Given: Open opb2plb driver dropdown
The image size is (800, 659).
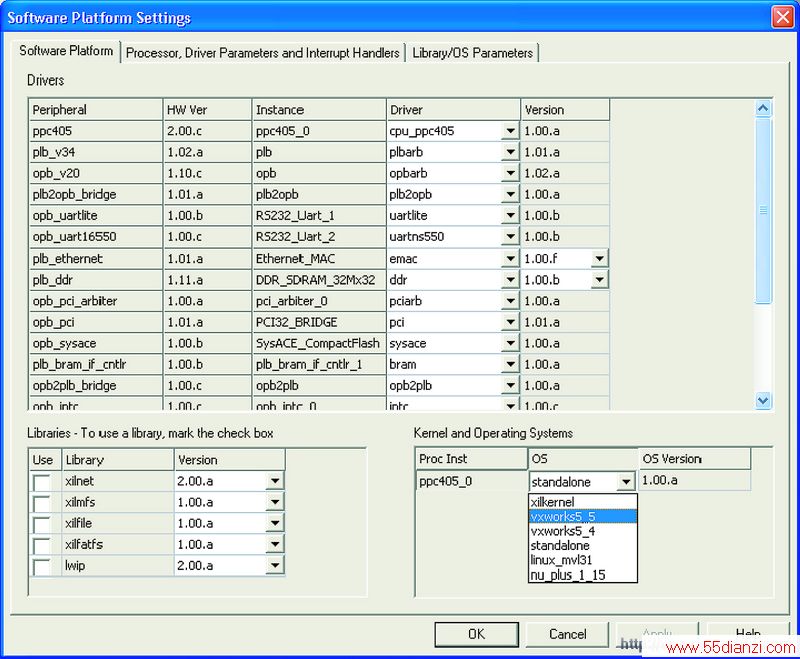Looking at the screenshot, I should coord(510,386).
